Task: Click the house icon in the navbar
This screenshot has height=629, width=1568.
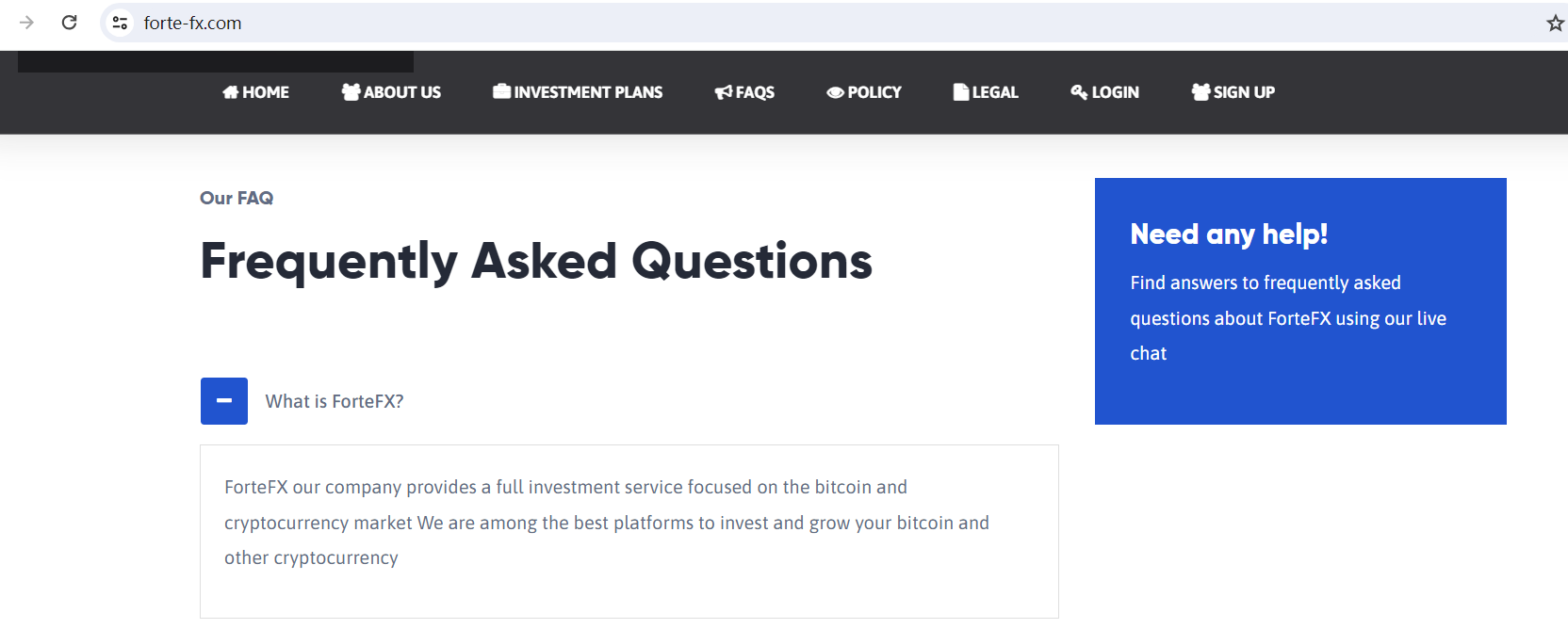Action: pyautogui.click(x=231, y=92)
